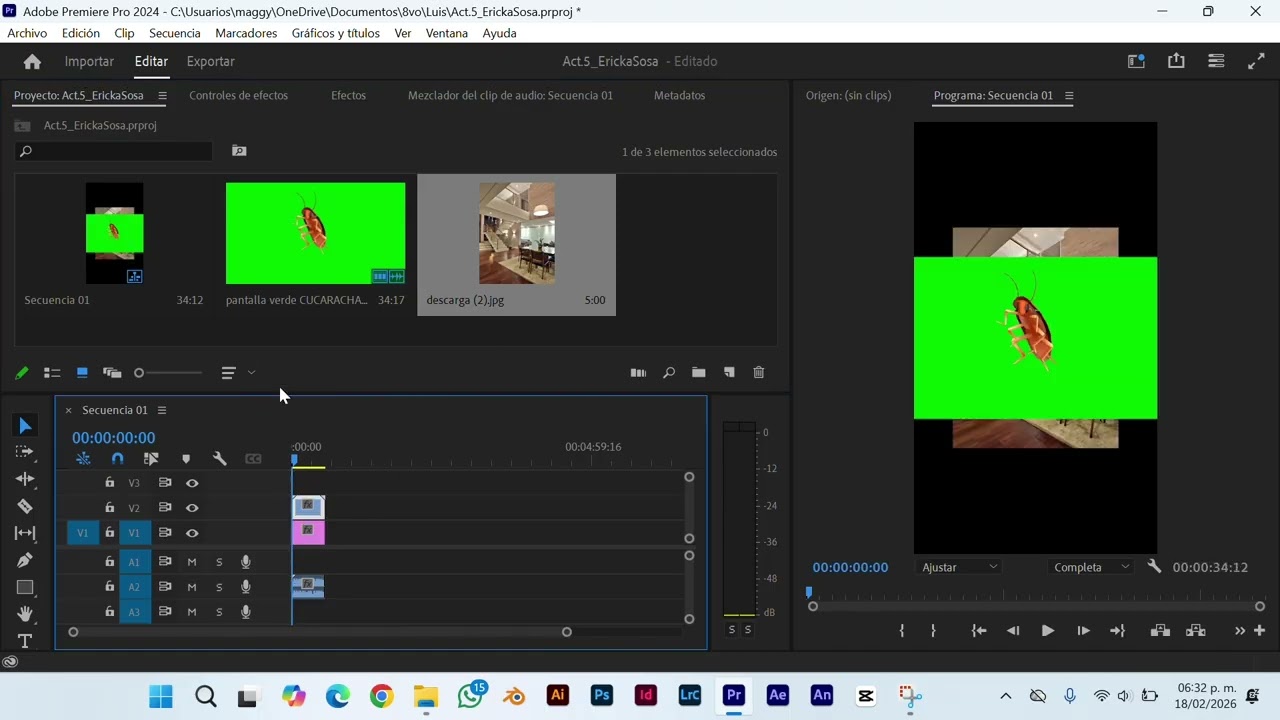Mute audio track A1
Screen dimensions: 1280x720
(x=192, y=562)
